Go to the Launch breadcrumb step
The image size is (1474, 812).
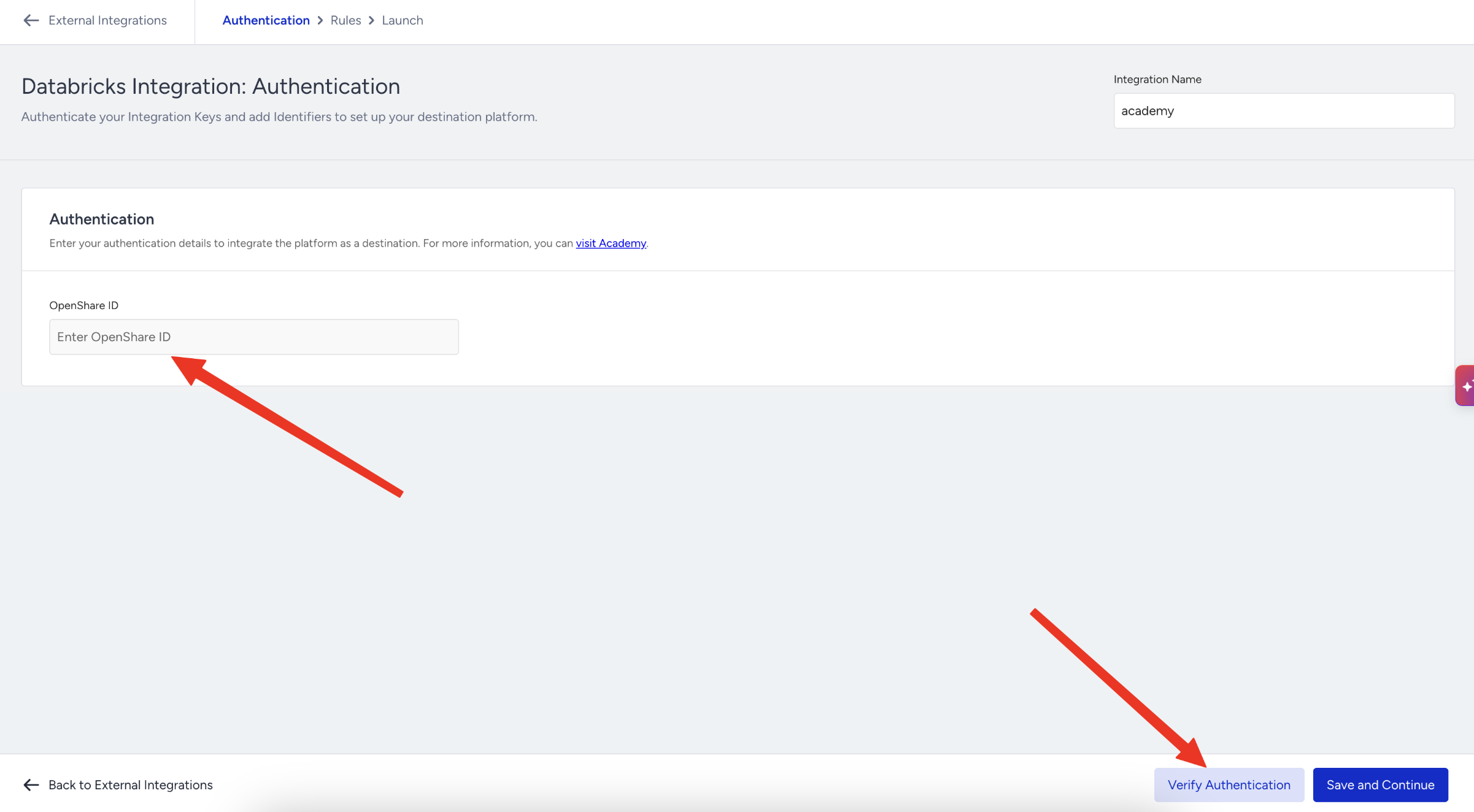(402, 20)
